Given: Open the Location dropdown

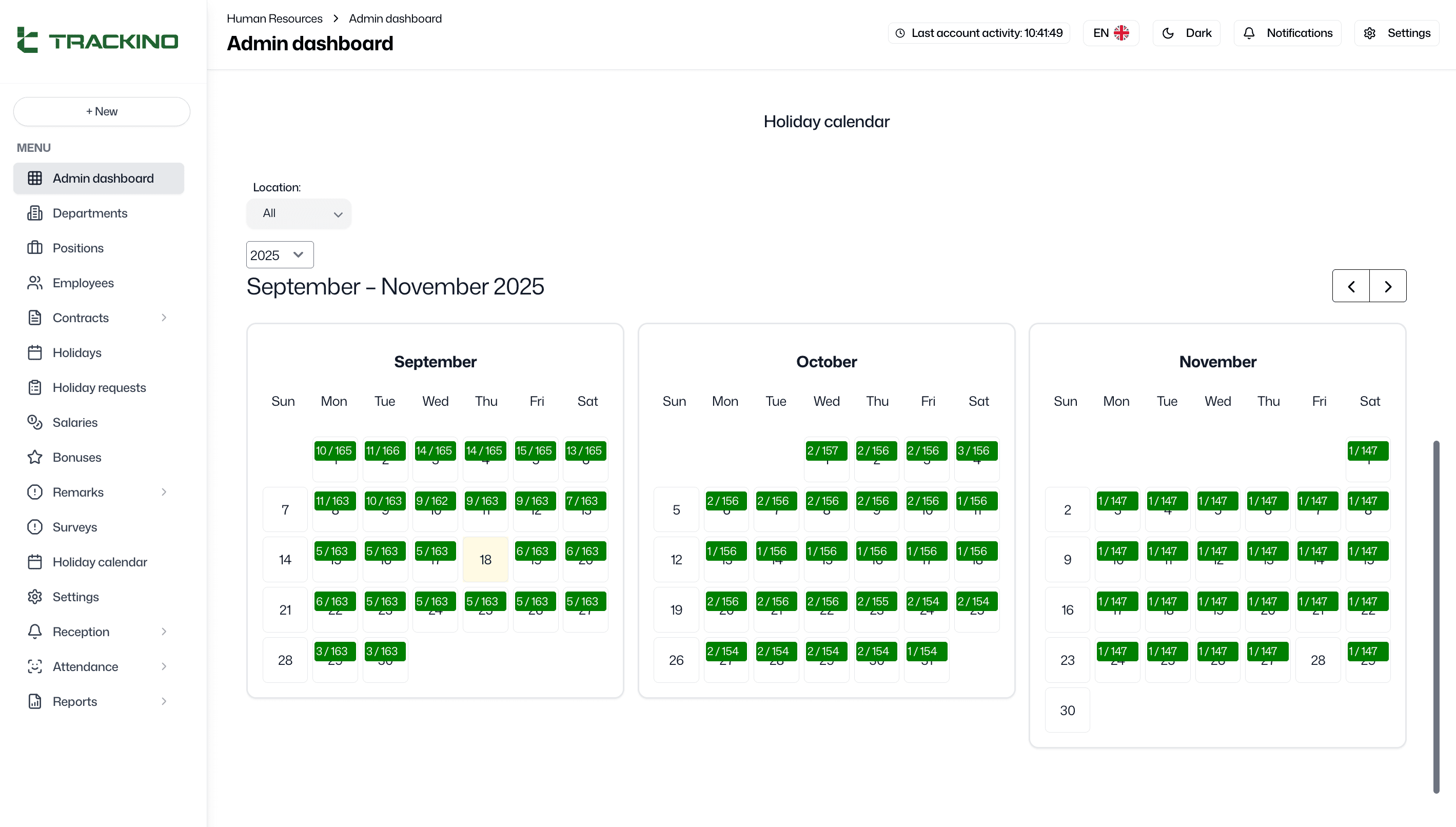Looking at the screenshot, I should pyautogui.click(x=299, y=213).
